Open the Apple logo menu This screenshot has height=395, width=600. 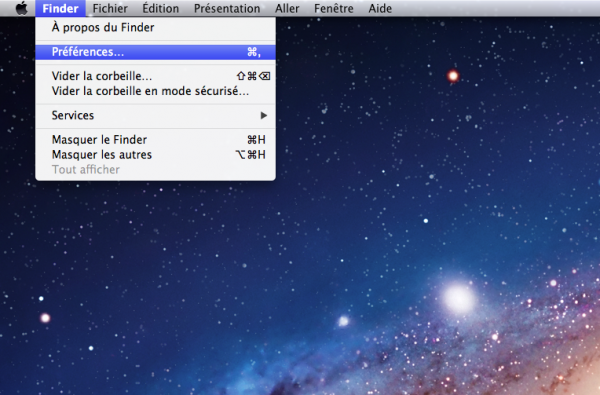pyautogui.click(x=22, y=8)
